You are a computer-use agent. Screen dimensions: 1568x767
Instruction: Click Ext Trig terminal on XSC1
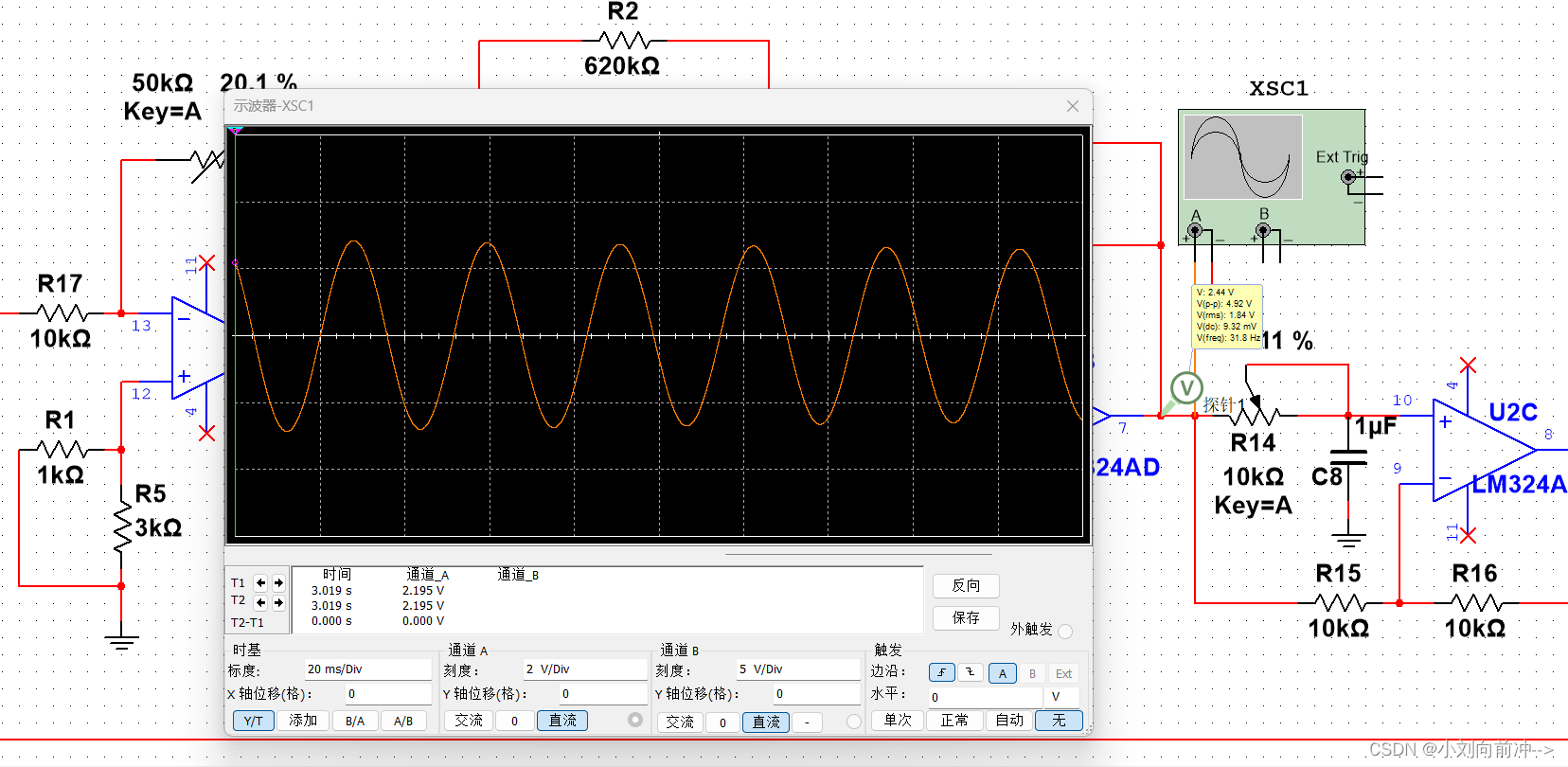pyautogui.click(x=1348, y=177)
